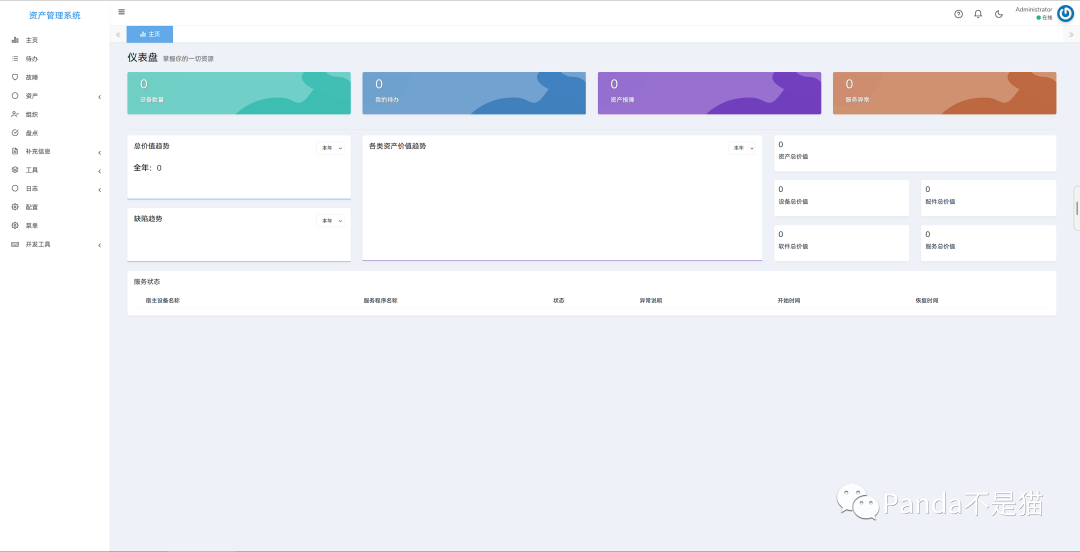The height and width of the screenshot is (552, 1080).
Task: Click the 服务程序名称 column header
Action: pos(380,301)
